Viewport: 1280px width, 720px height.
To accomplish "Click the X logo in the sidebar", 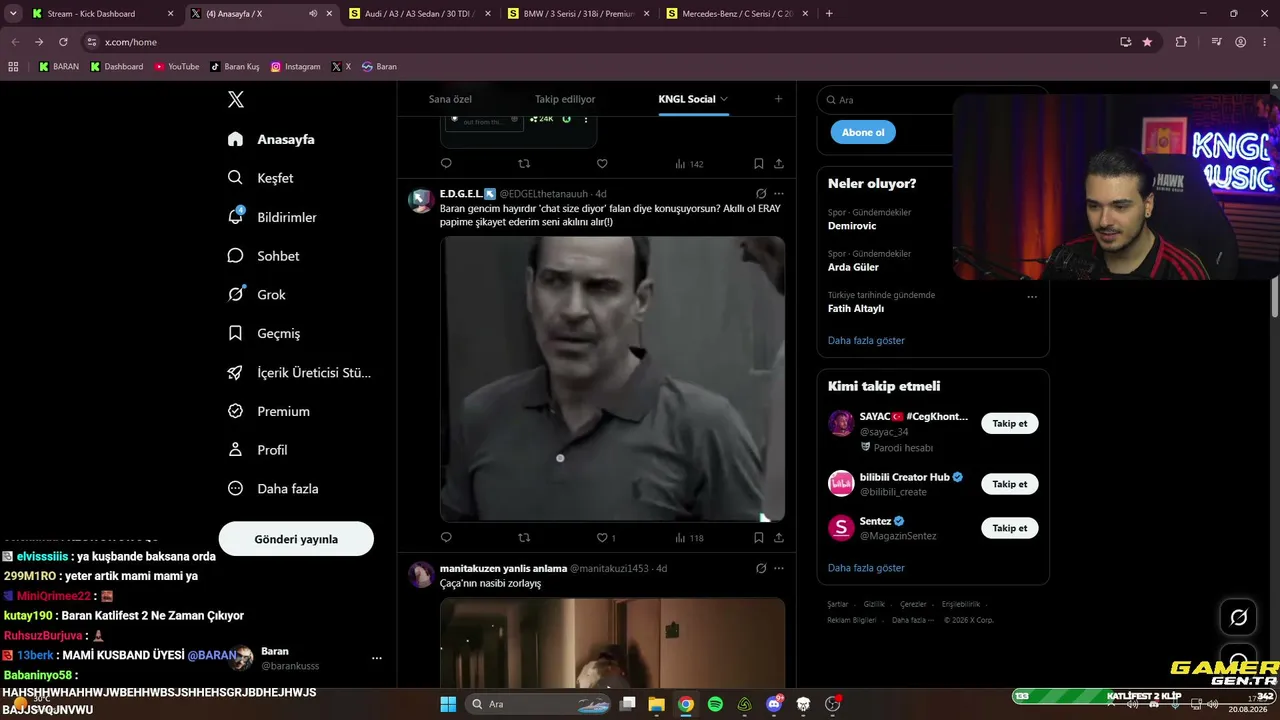I will coord(236,99).
